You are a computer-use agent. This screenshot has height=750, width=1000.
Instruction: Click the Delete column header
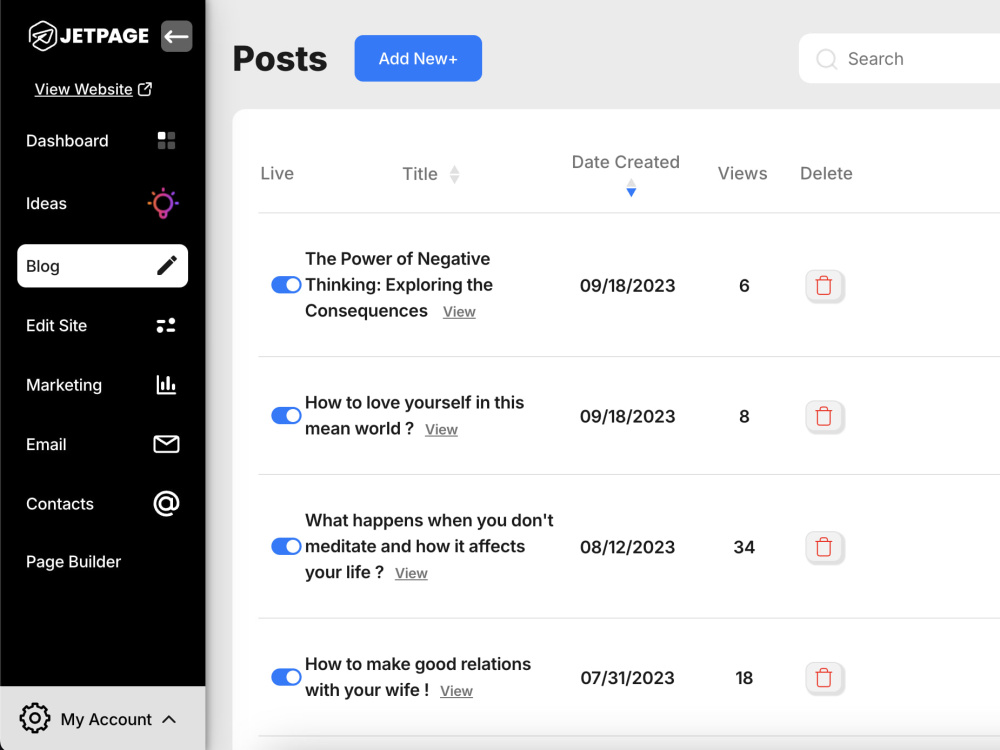click(826, 173)
